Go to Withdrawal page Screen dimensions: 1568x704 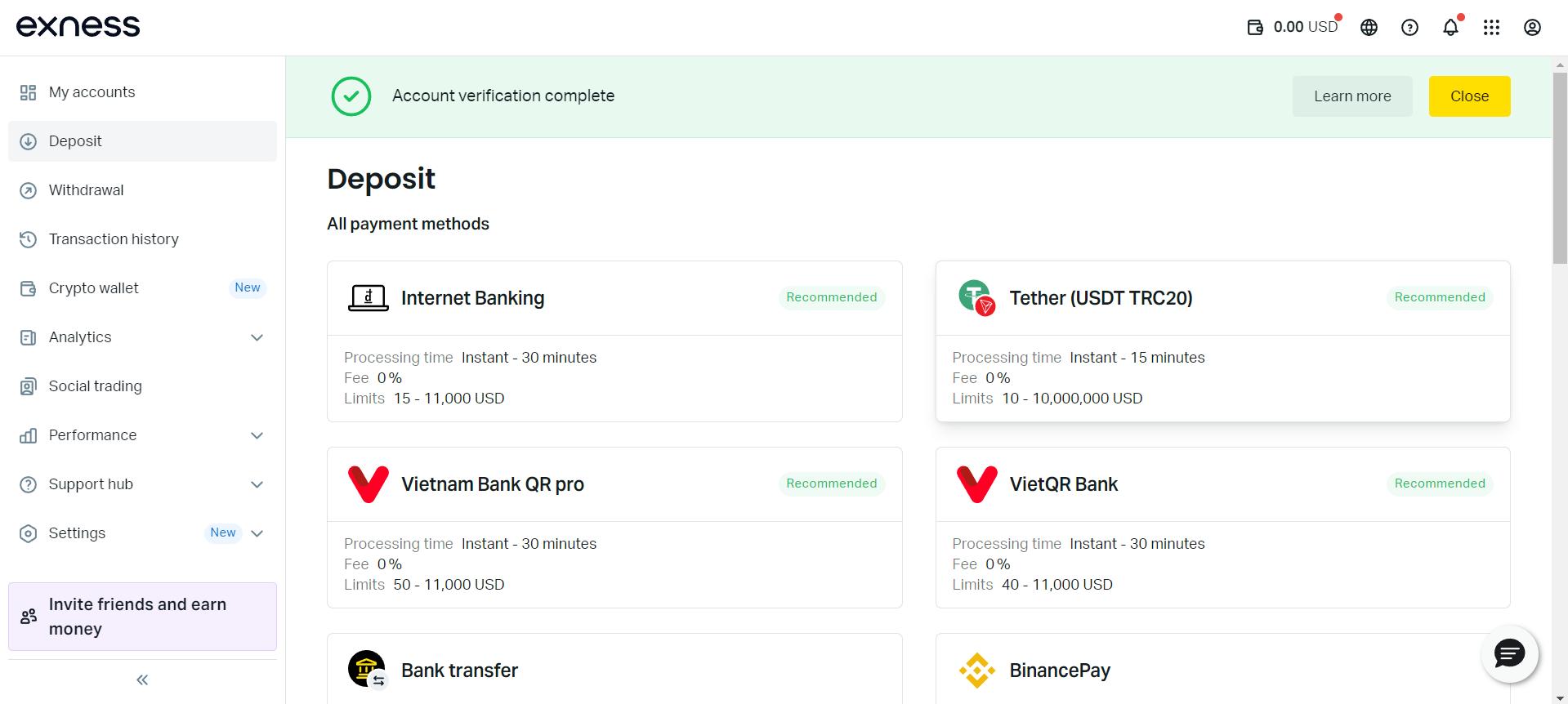coord(142,190)
